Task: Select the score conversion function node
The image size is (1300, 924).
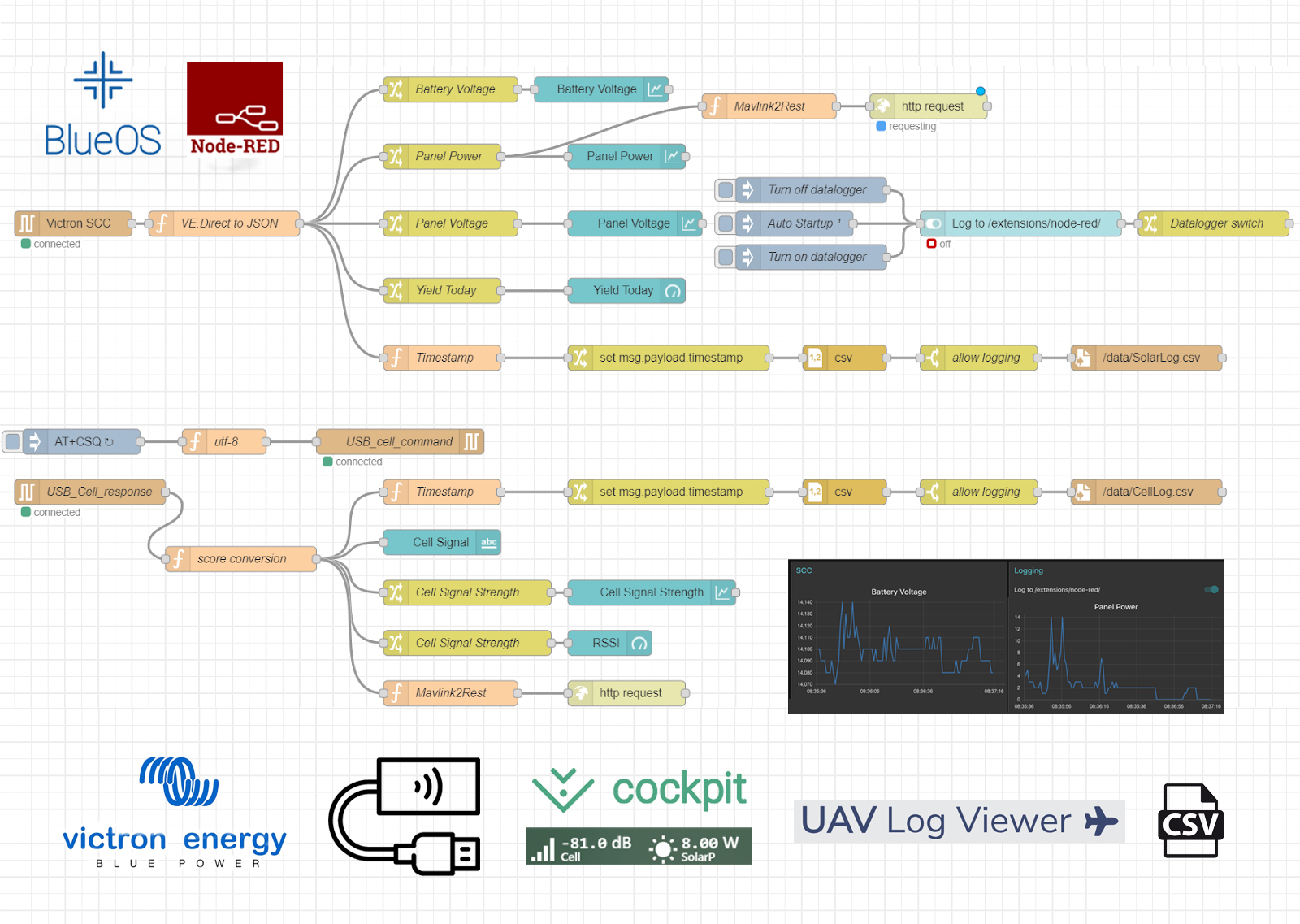Action: (241, 559)
